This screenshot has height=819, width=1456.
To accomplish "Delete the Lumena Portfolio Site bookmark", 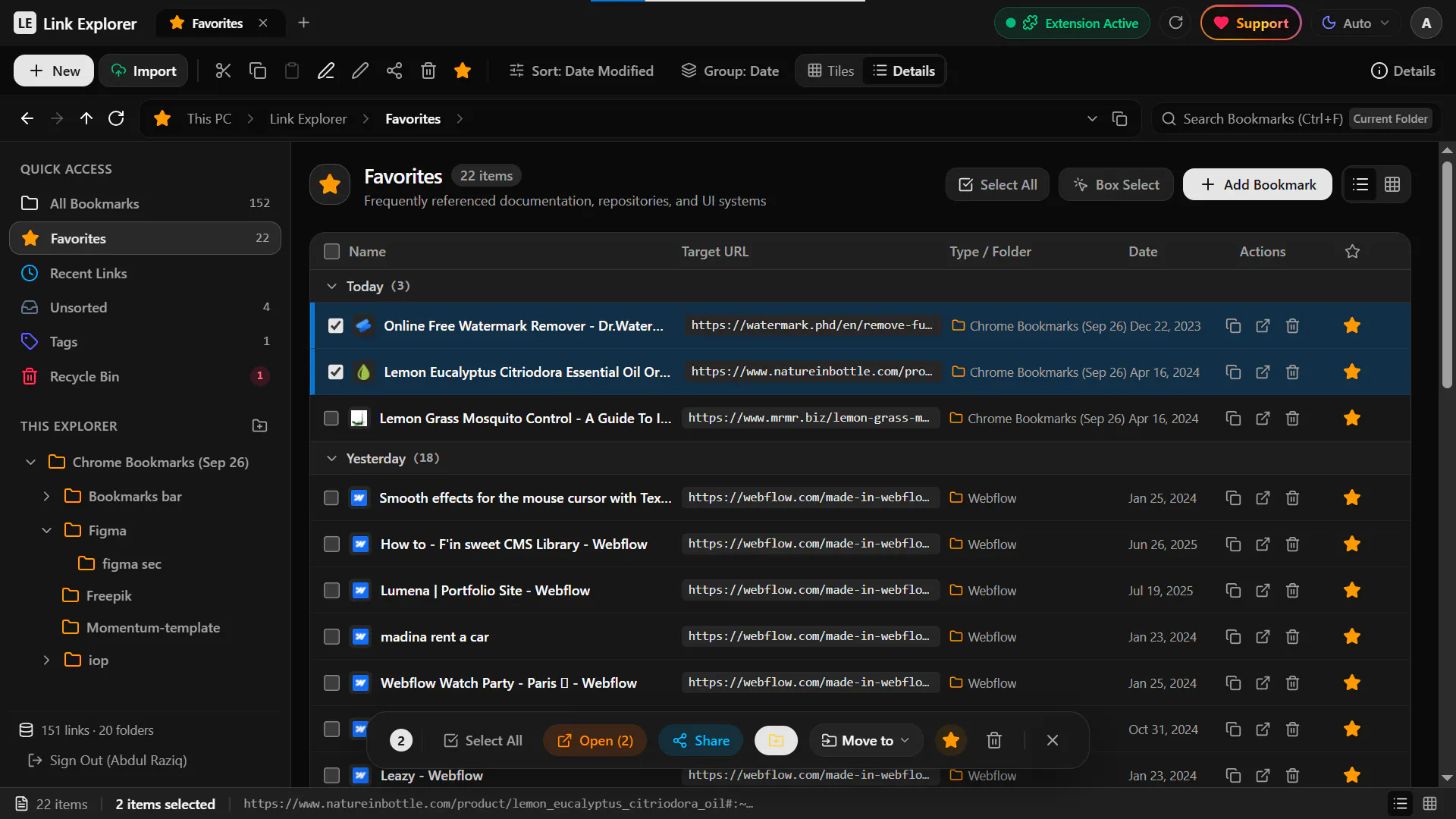I will coord(1293,590).
